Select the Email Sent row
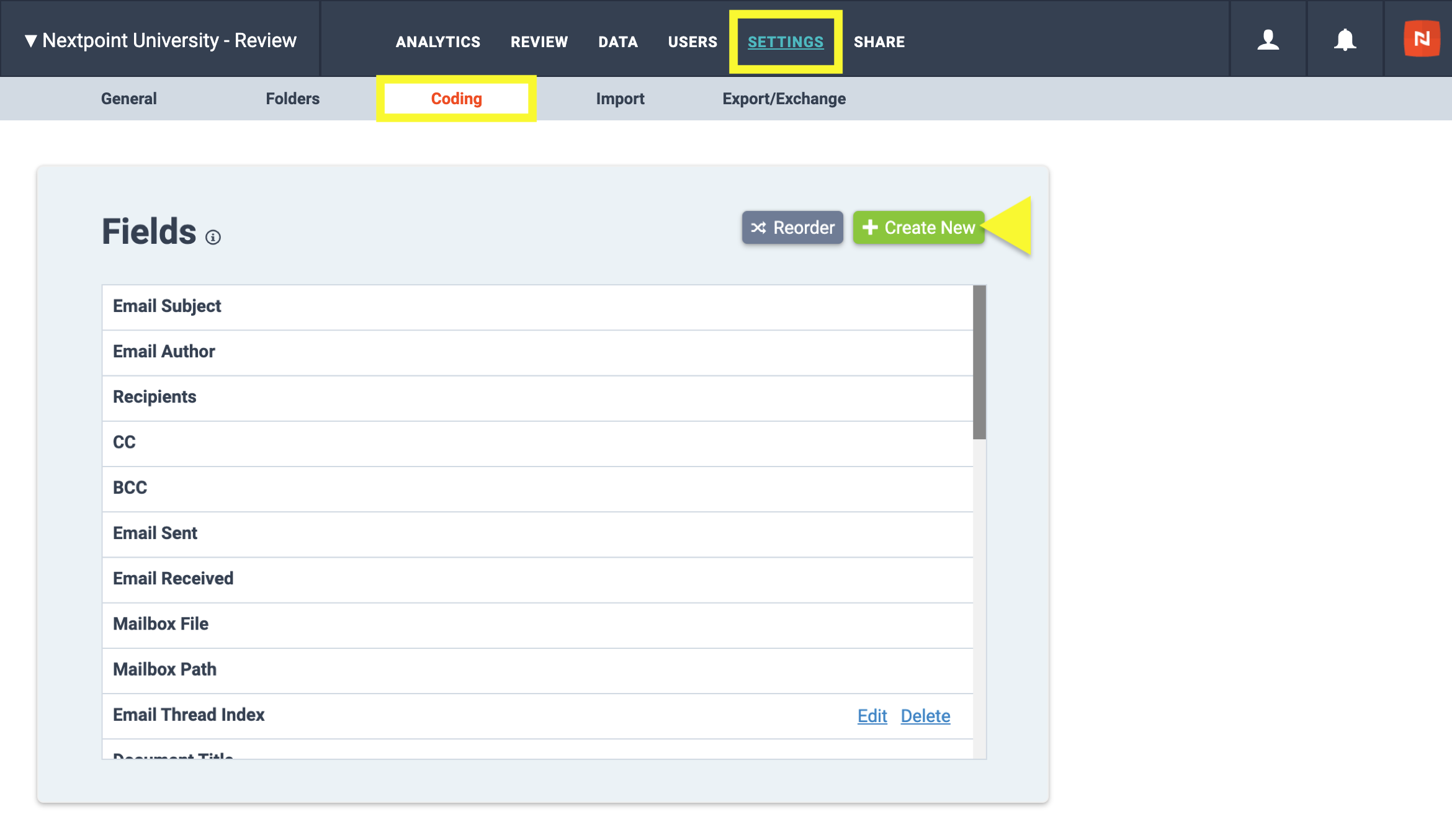This screenshot has height=840, width=1452. tap(537, 534)
